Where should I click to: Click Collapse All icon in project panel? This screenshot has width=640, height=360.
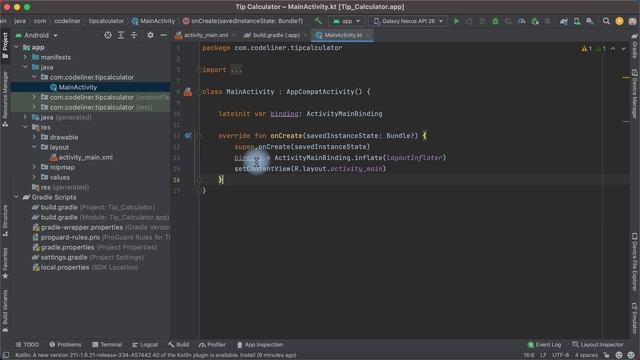134,36
